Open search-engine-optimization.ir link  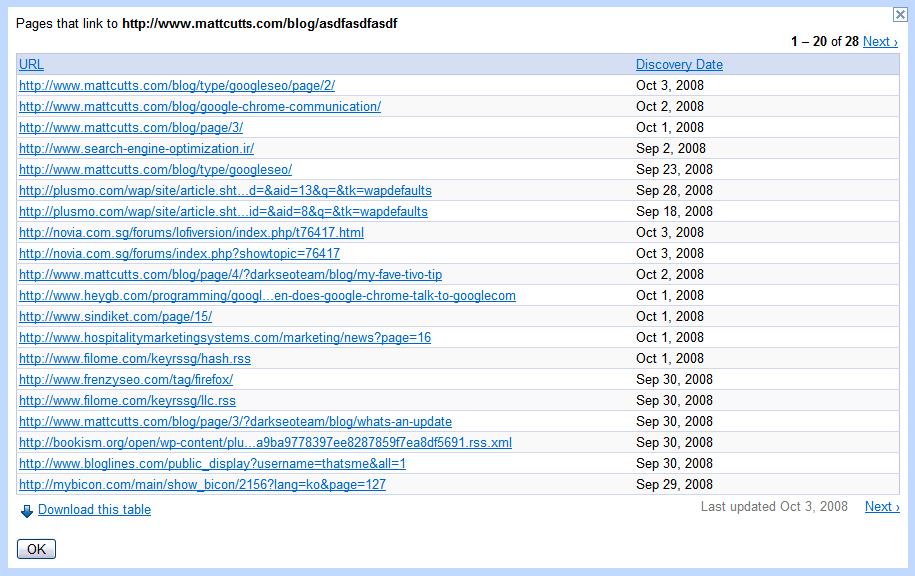[136, 149]
